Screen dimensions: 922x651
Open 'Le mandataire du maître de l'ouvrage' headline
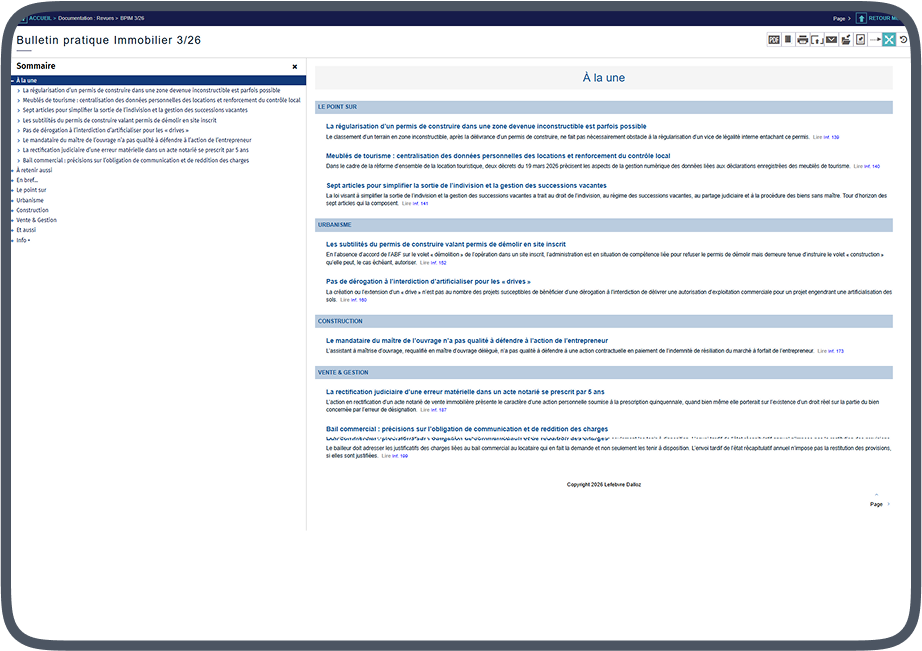tap(466, 340)
